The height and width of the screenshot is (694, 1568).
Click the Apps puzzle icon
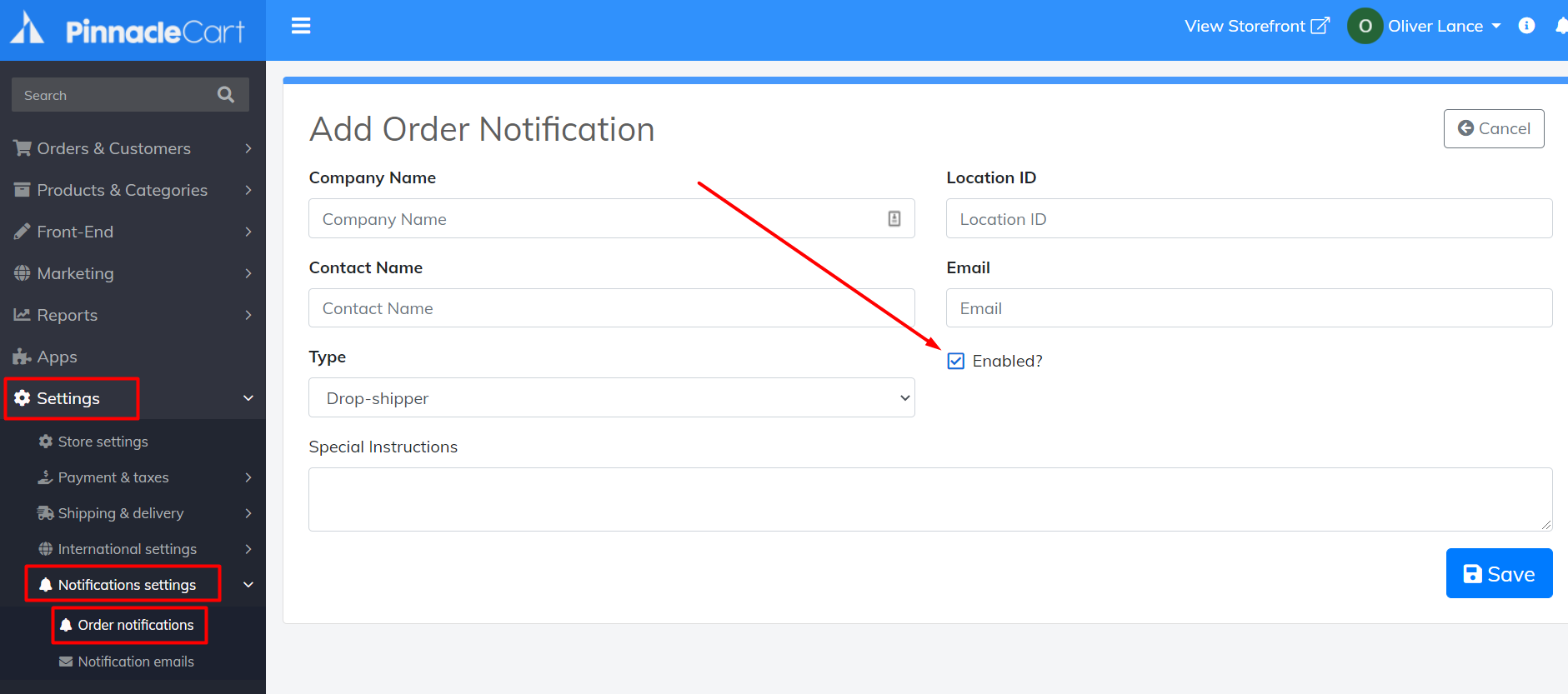click(x=23, y=357)
